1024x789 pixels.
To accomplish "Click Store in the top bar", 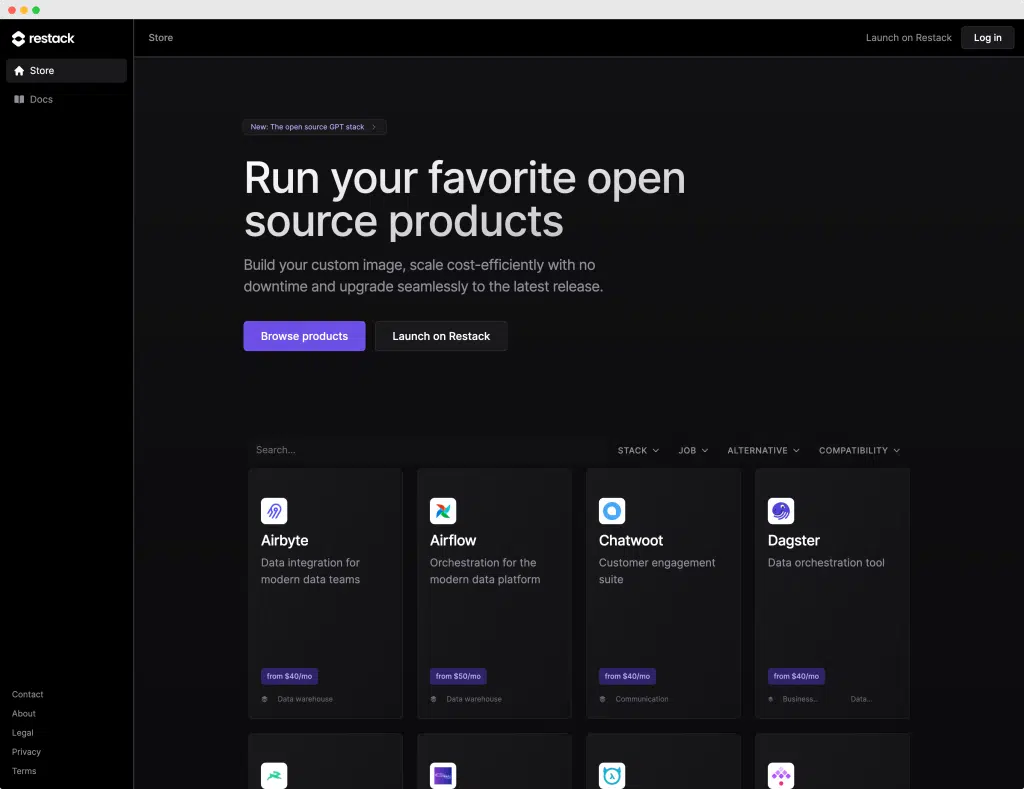I will (161, 38).
